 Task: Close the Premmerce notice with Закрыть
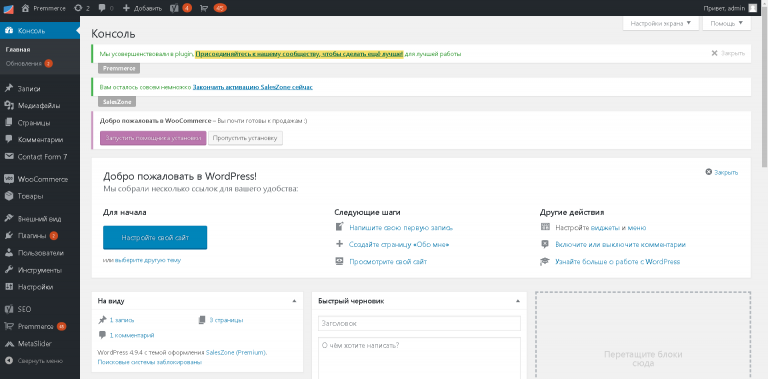(x=728, y=53)
